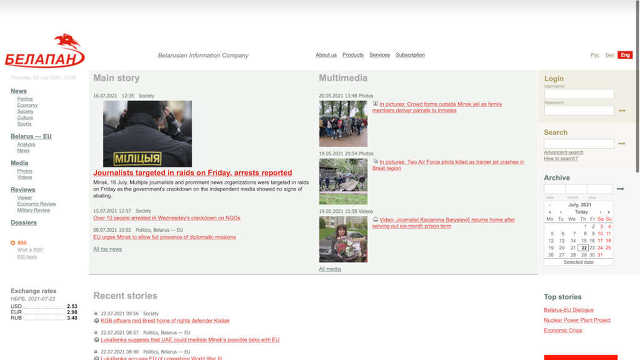
Task: Open the Subscription menu
Action: [x=410, y=55]
